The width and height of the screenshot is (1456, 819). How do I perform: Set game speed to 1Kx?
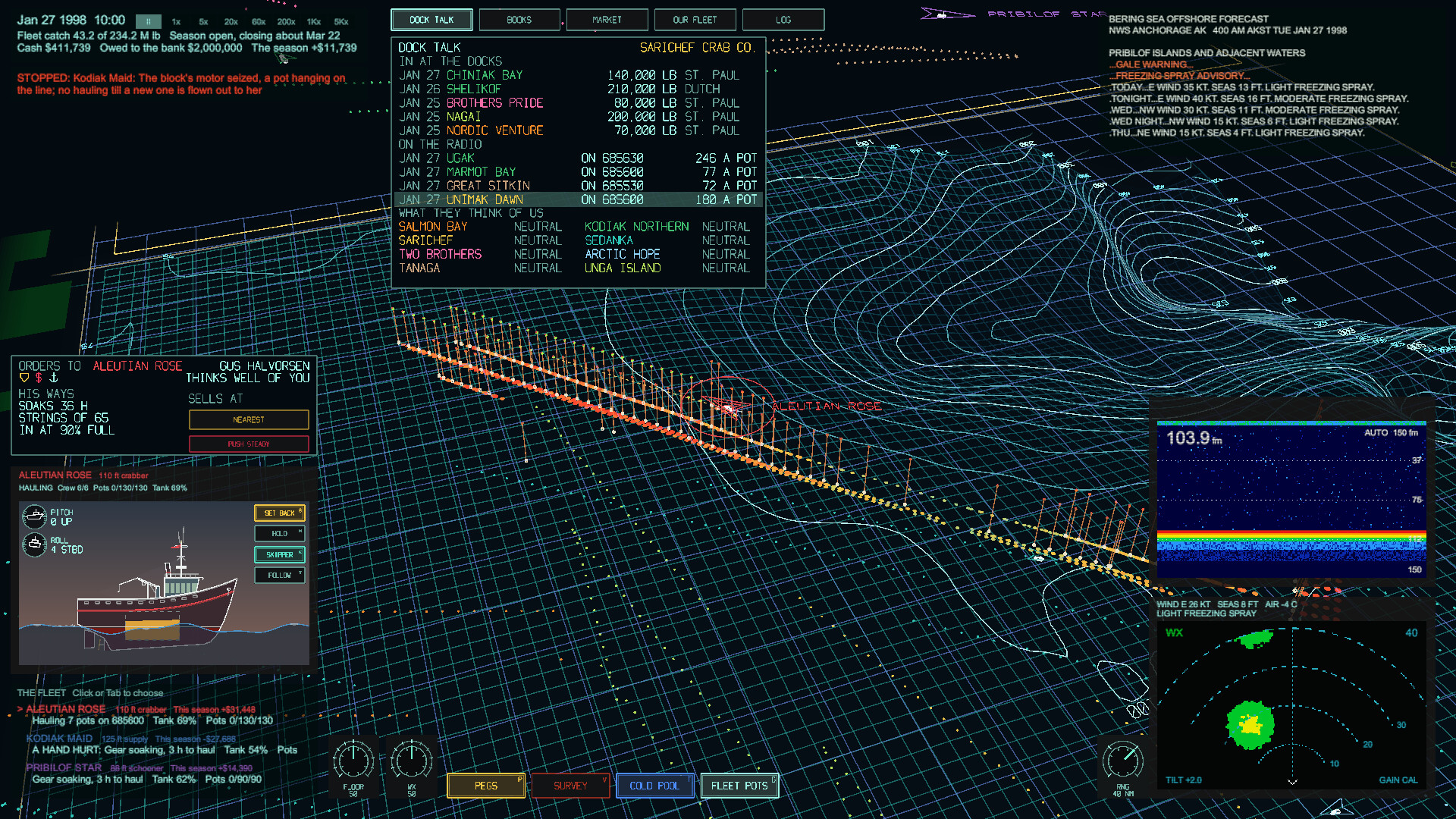[314, 22]
